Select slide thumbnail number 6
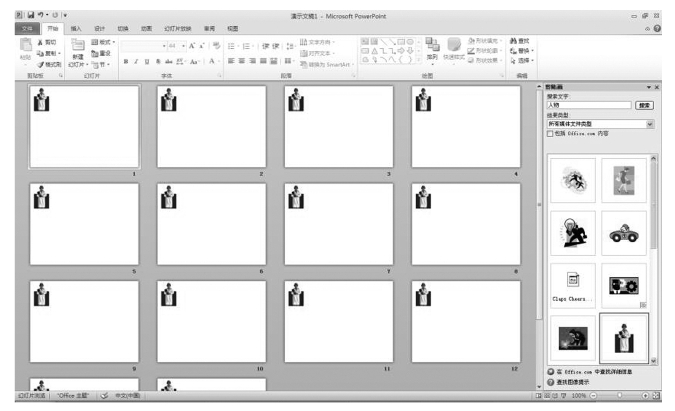675x411 pixels. click(211, 224)
